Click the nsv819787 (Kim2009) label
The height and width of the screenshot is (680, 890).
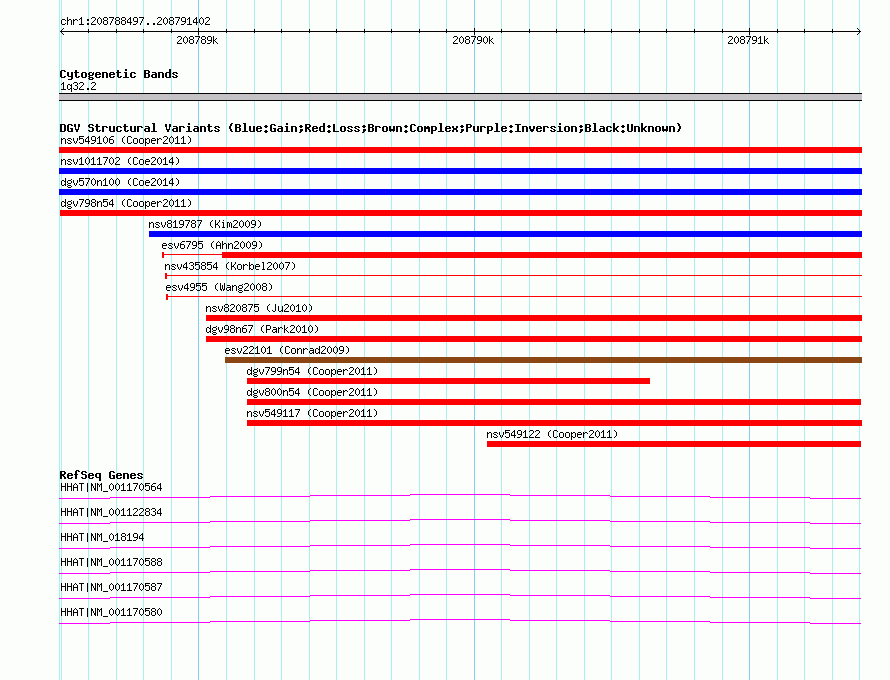pos(205,224)
